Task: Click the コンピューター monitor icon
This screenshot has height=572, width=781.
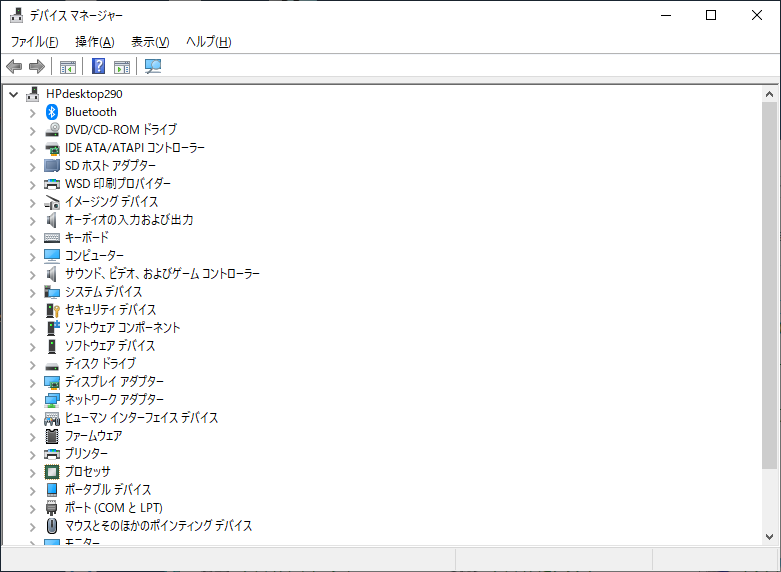Action: point(52,256)
